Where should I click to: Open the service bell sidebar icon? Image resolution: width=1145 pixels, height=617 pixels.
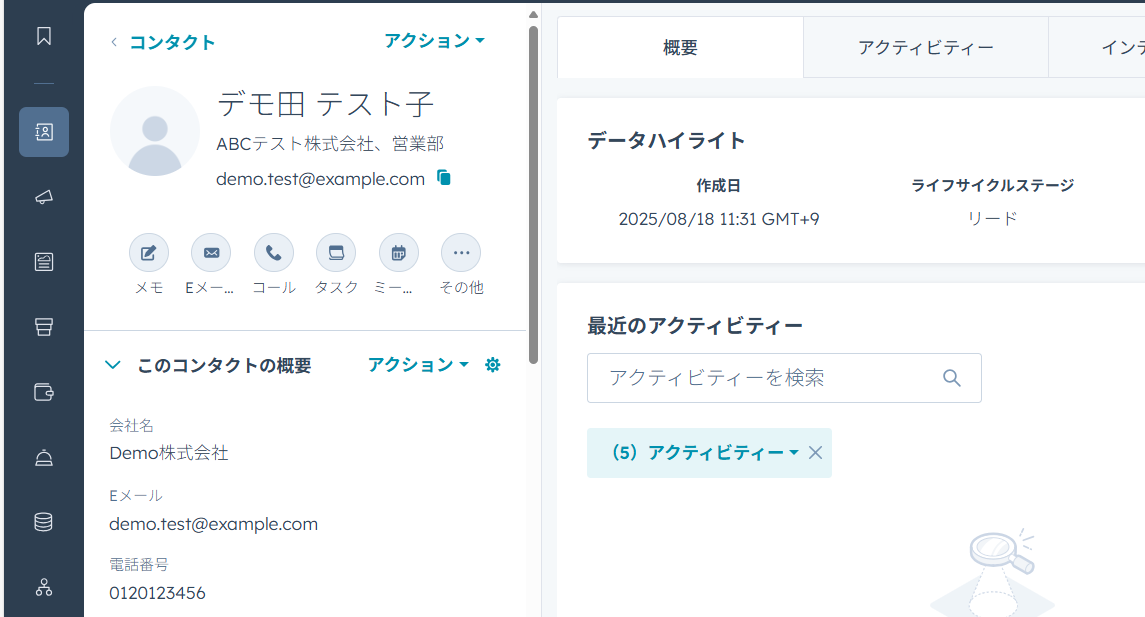(x=44, y=458)
